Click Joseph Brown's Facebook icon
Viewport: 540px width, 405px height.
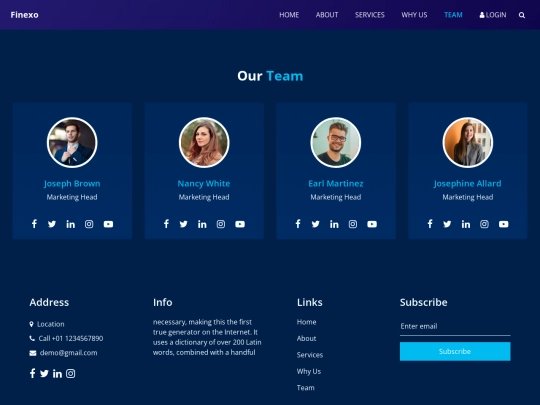pos(34,224)
